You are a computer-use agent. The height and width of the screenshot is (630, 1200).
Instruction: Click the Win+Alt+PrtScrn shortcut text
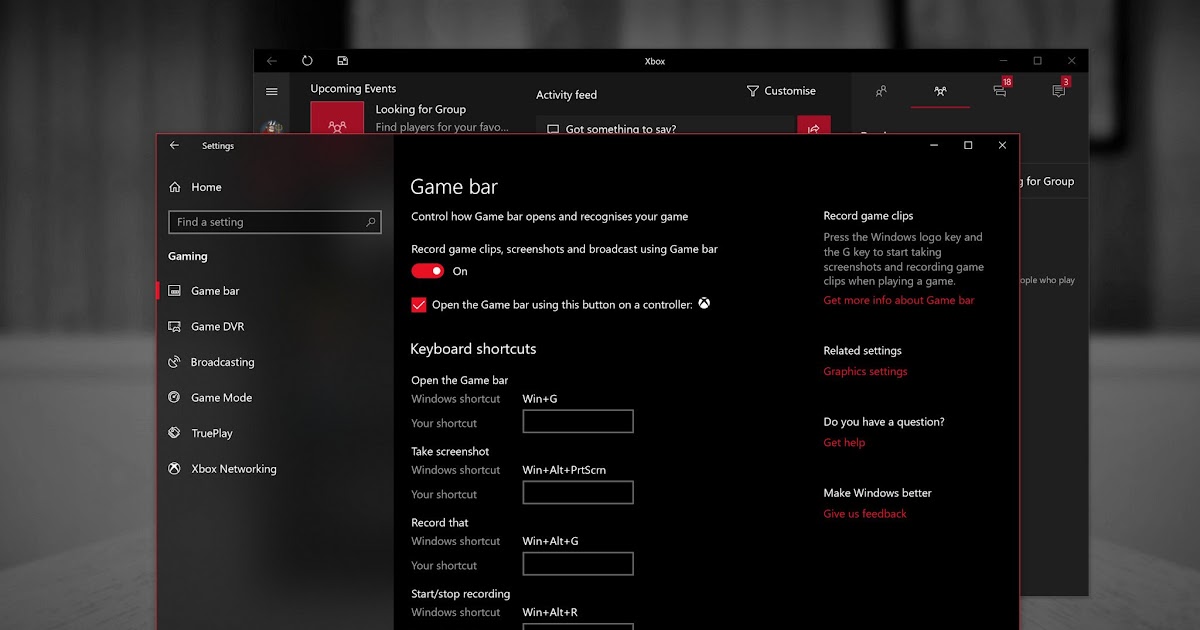click(564, 470)
